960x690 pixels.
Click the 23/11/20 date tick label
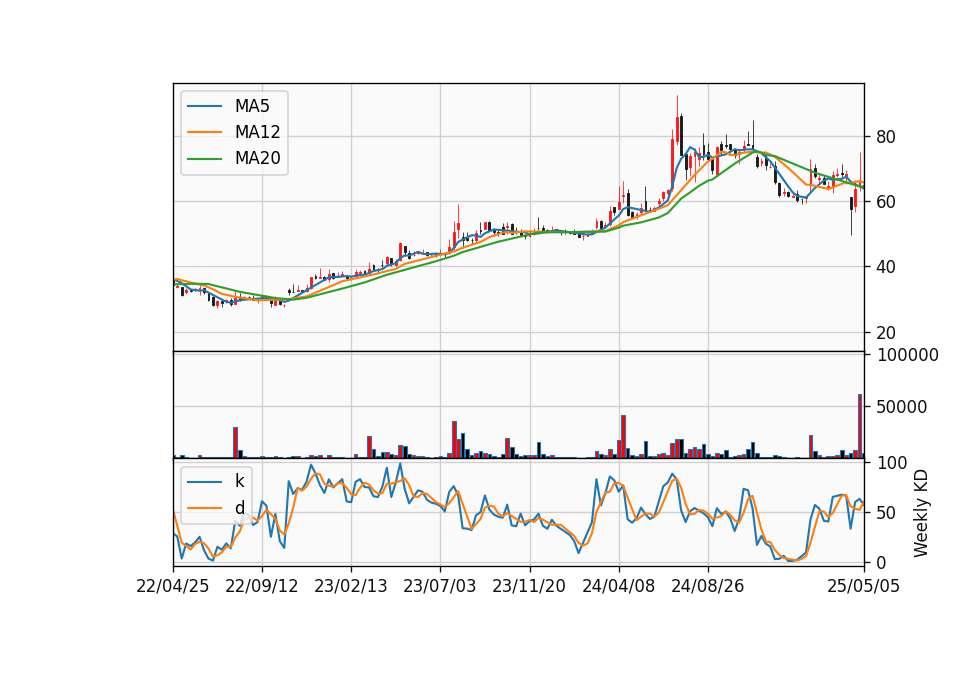click(x=529, y=586)
